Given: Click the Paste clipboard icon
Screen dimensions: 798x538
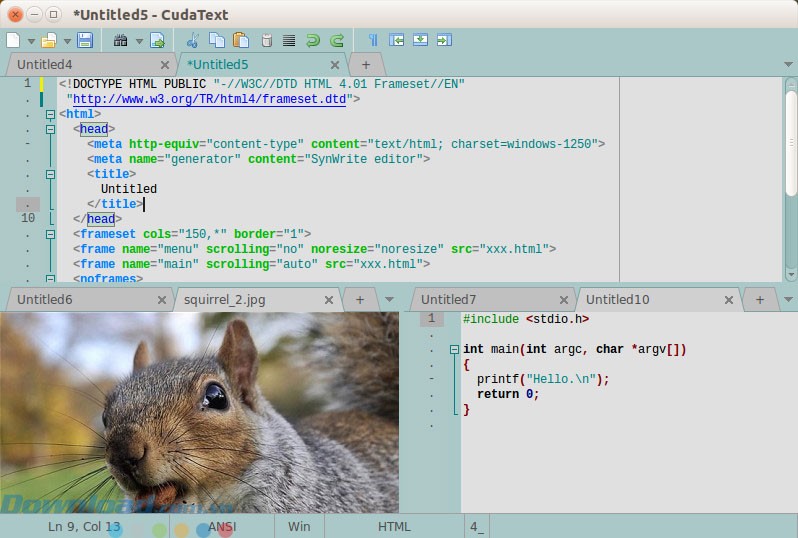Looking at the screenshot, I should [240, 41].
